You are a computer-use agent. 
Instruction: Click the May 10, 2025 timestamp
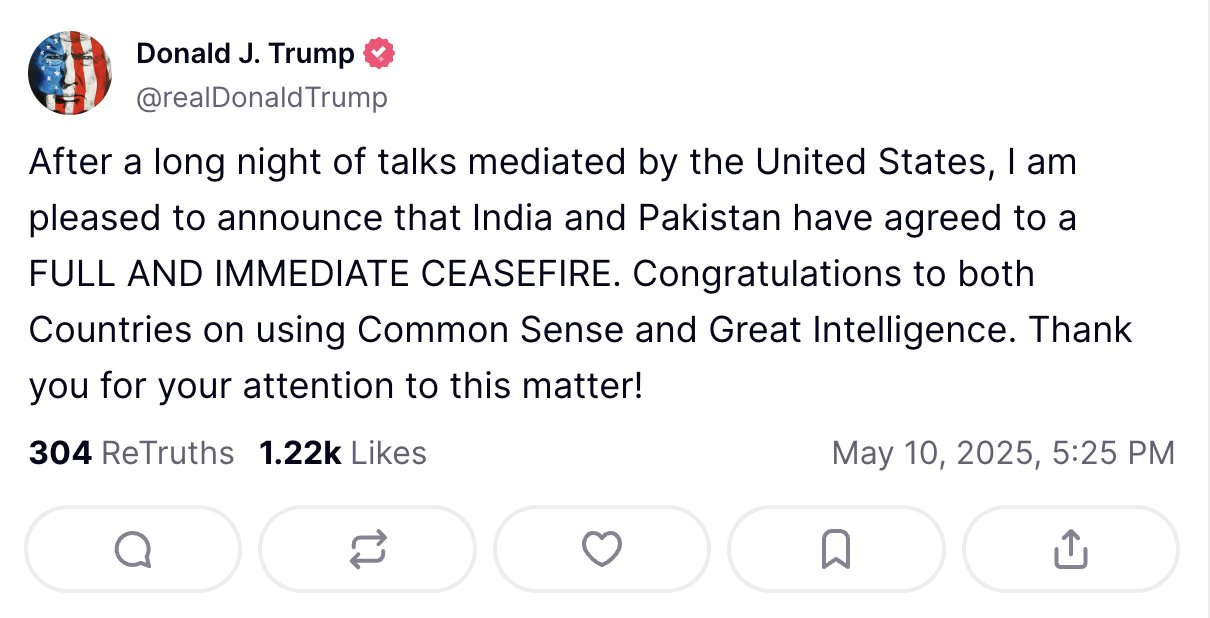click(1003, 453)
